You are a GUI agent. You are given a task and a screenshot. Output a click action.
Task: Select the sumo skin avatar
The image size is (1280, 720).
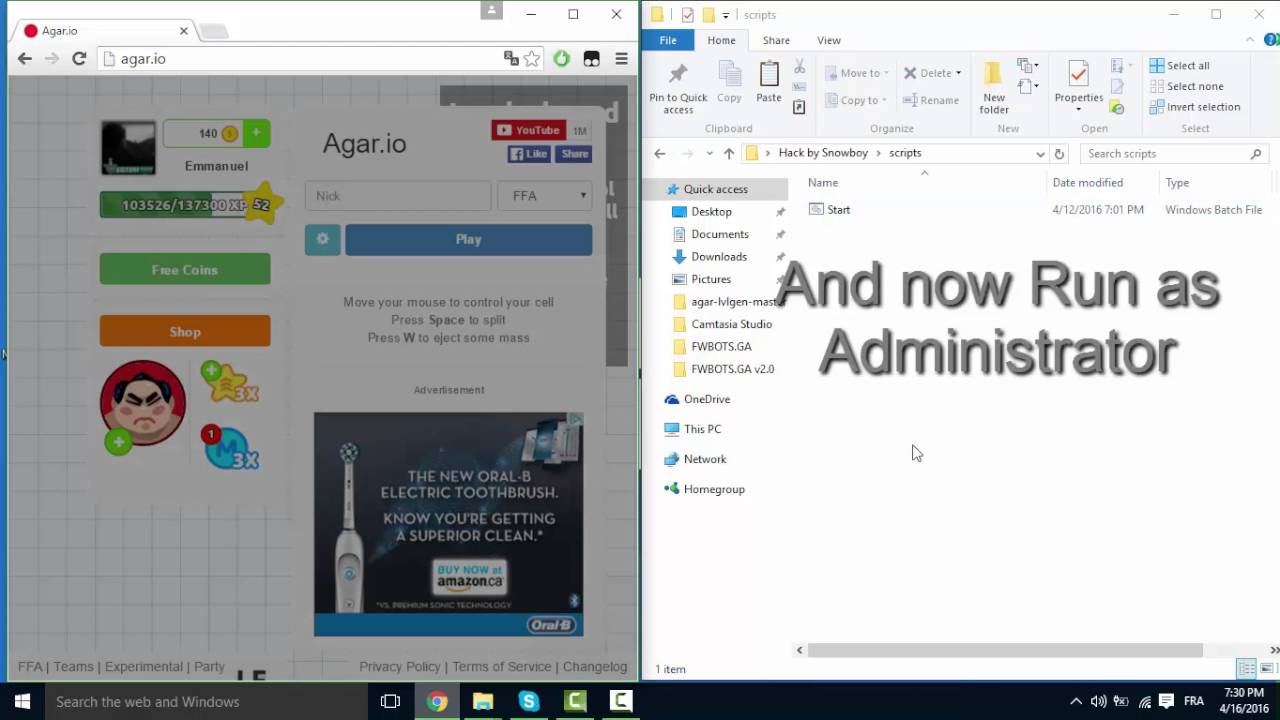(143, 402)
